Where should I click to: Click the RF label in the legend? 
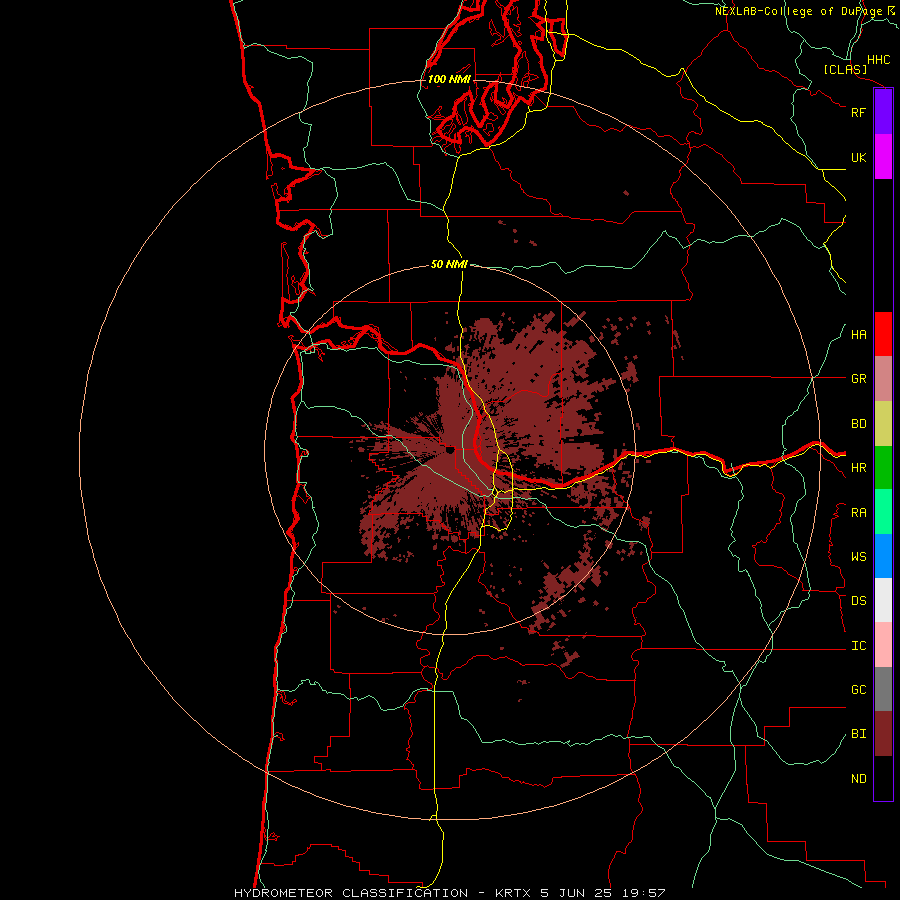tap(859, 112)
